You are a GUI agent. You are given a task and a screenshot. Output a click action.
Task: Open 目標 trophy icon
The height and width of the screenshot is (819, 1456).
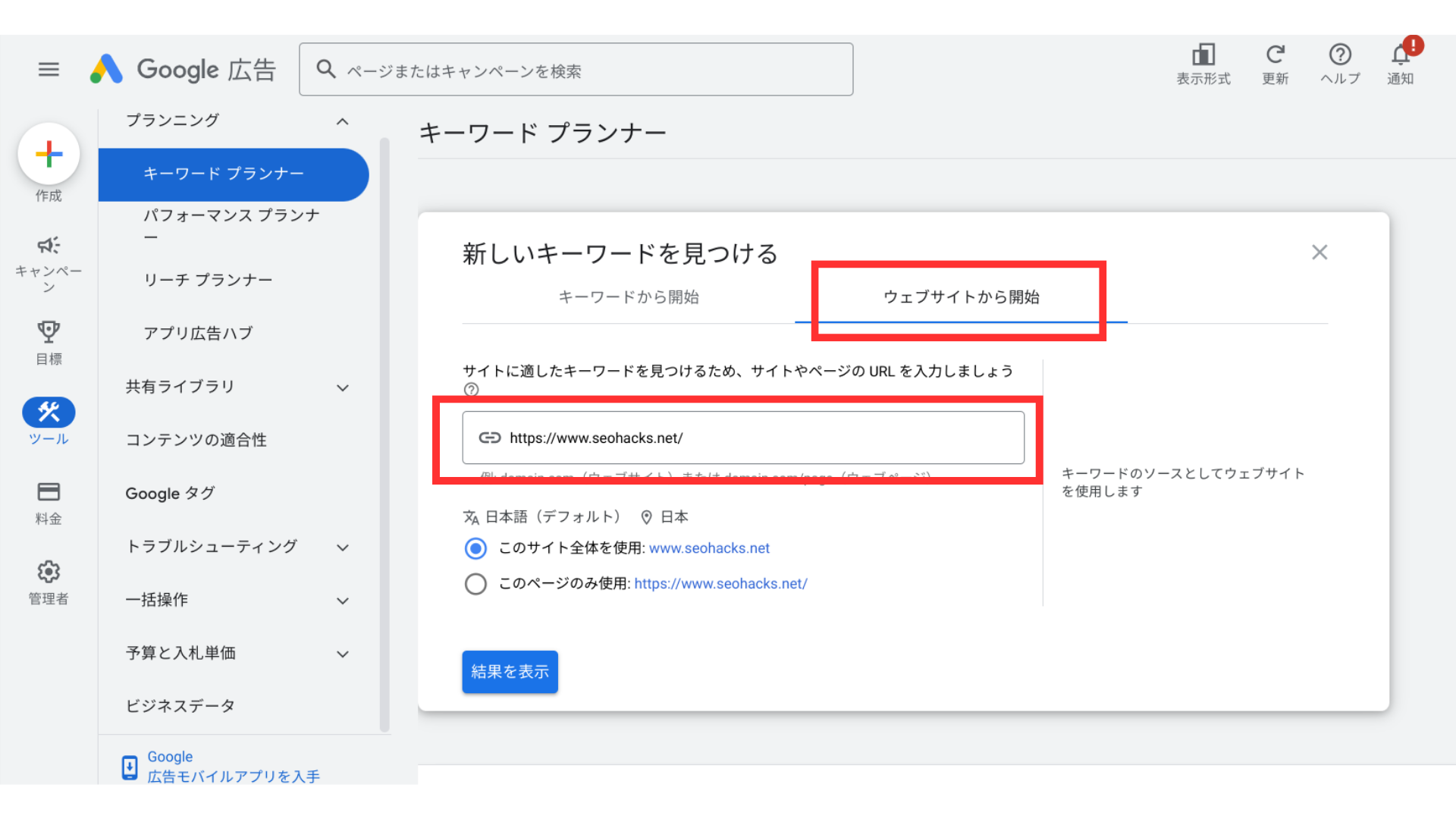click(x=49, y=331)
